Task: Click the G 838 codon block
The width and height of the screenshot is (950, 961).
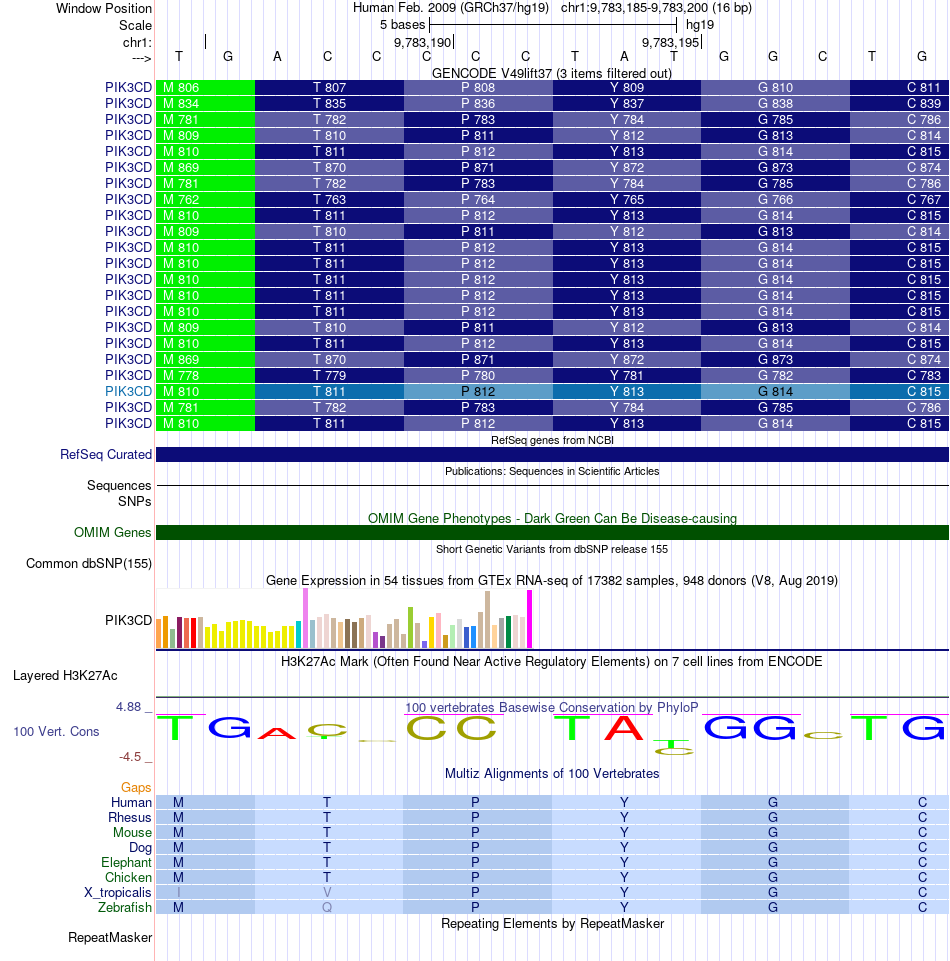Action: 775,104
